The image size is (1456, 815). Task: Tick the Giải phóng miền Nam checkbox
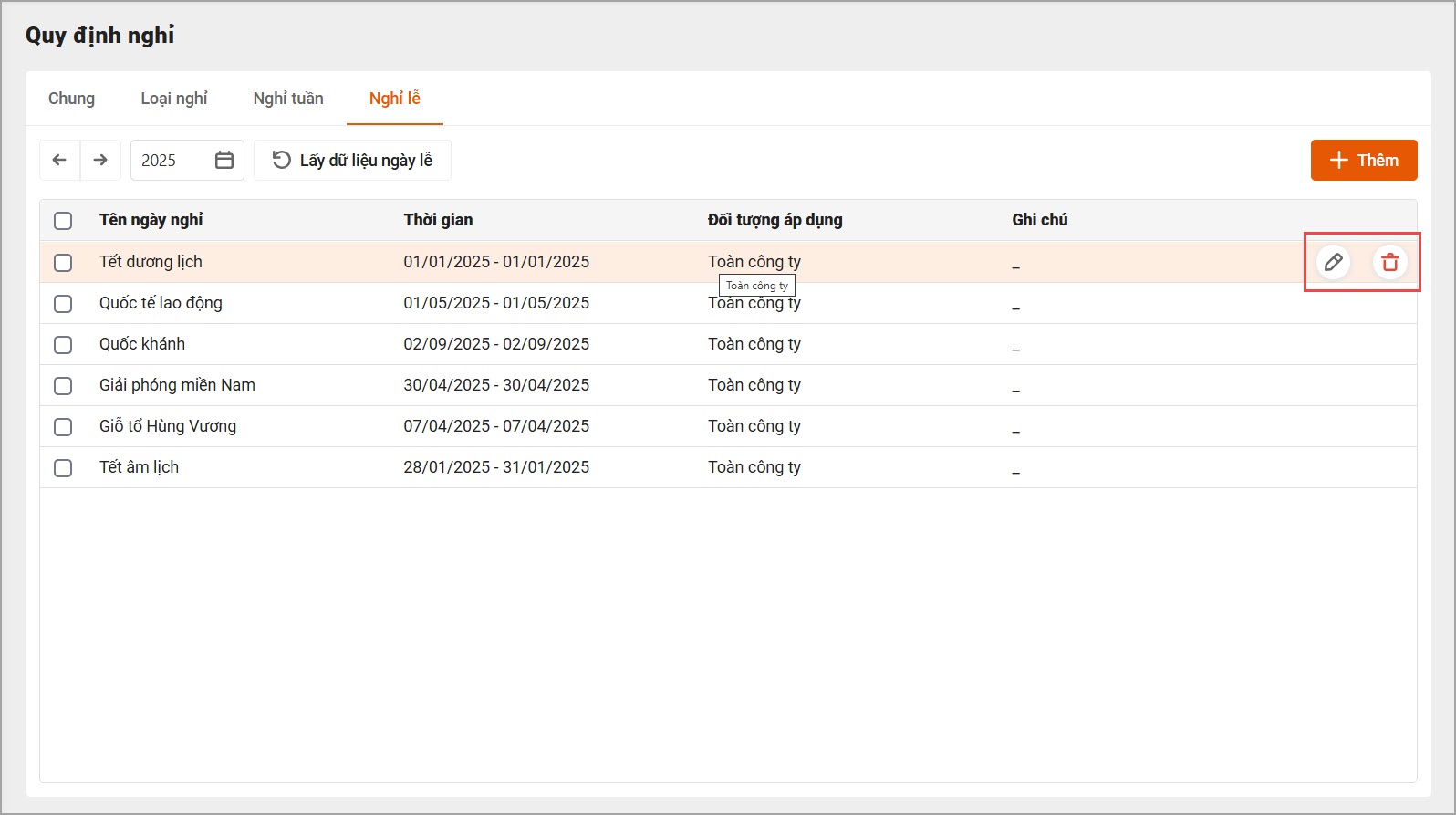pyautogui.click(x=63, y=386)
